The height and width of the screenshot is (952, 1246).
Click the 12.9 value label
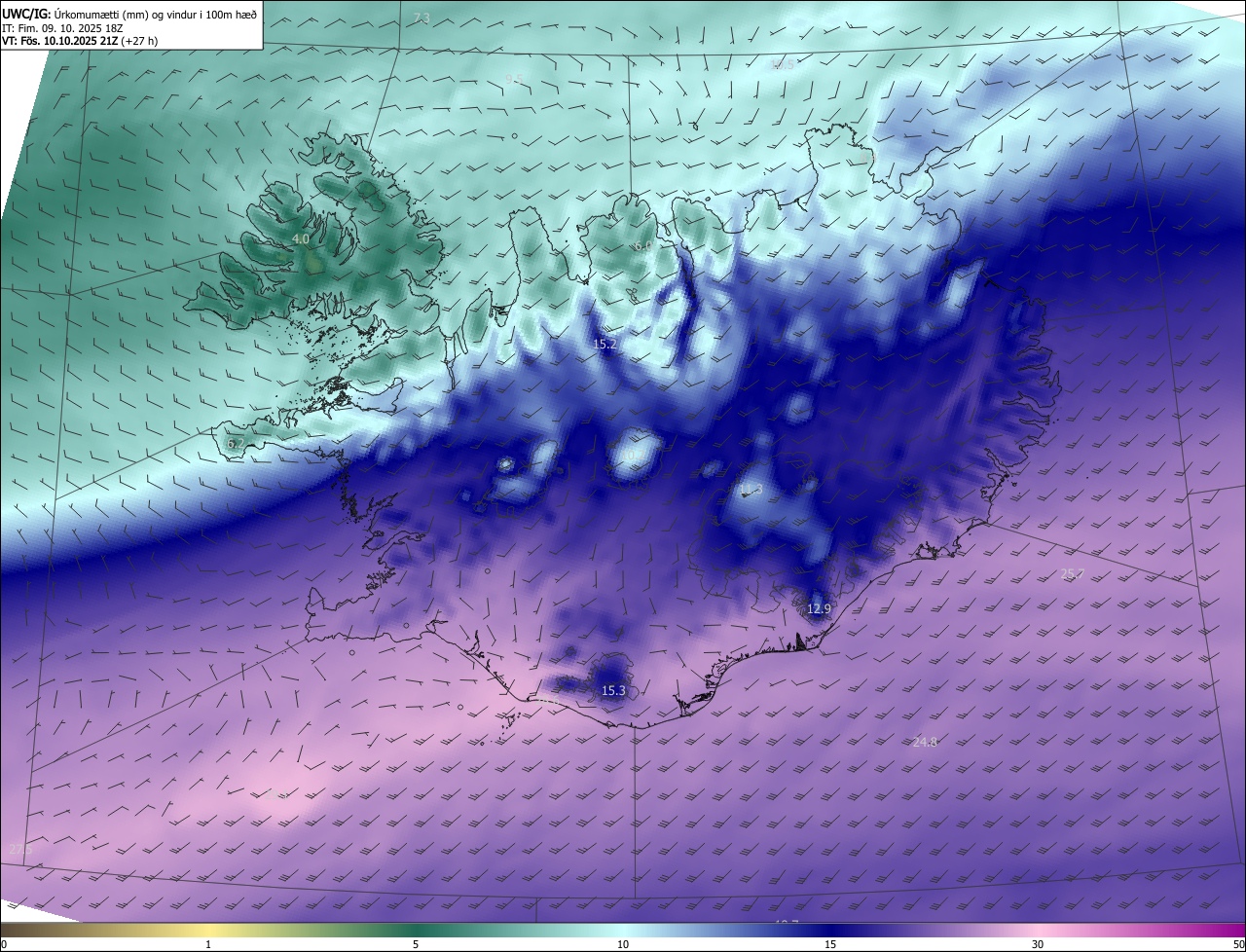pos(819,608)
